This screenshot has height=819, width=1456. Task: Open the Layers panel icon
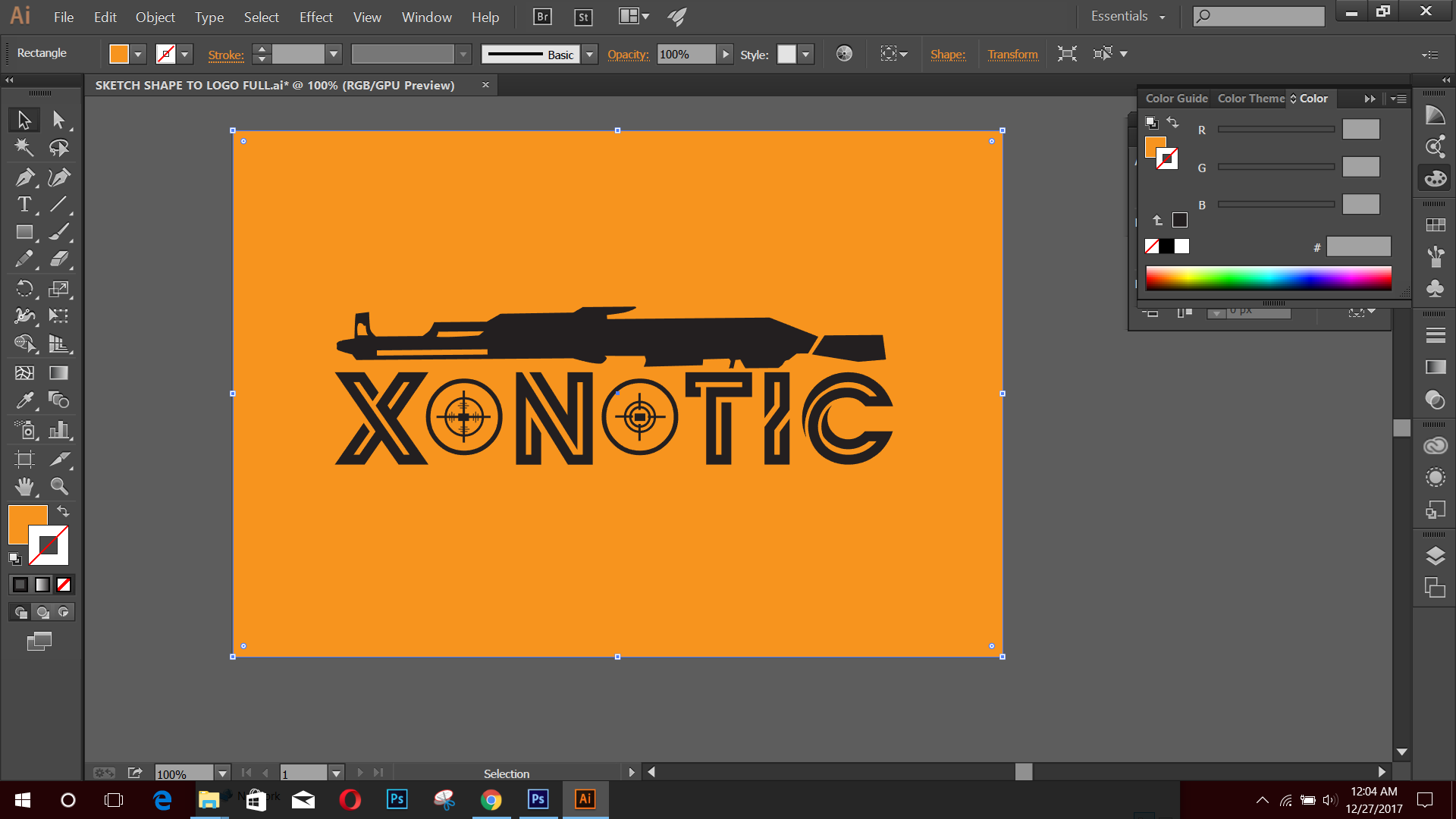click(x=1435, y=556)
